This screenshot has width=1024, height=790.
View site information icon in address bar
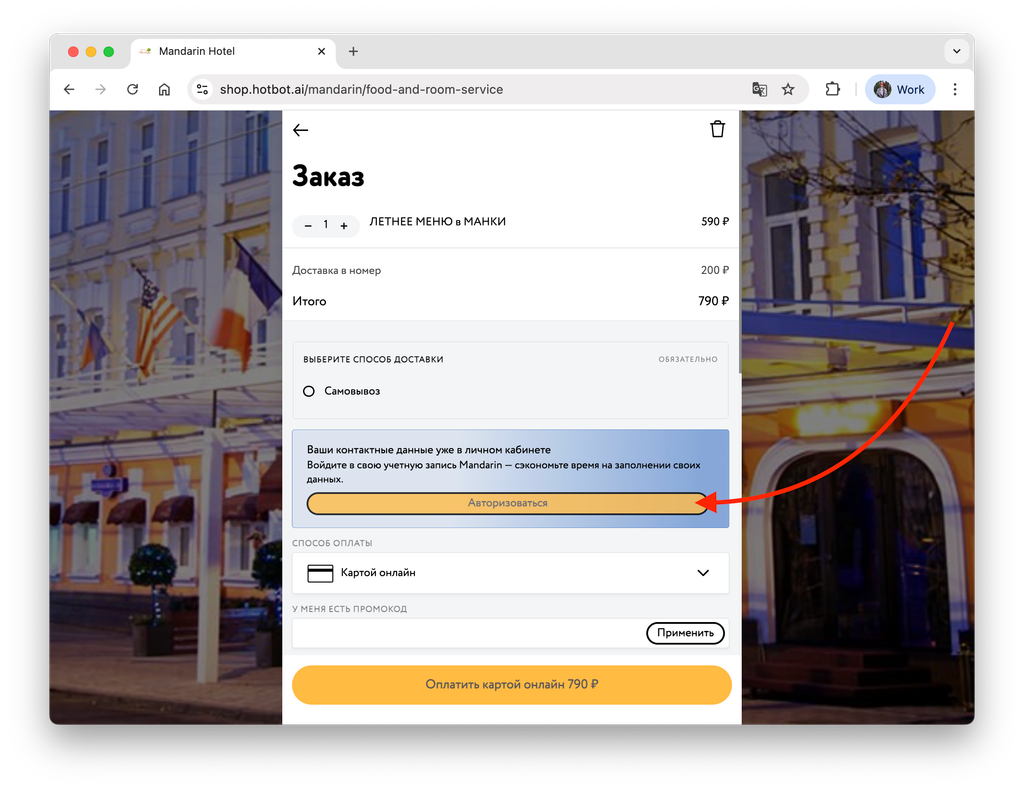[x=202, y=89]
